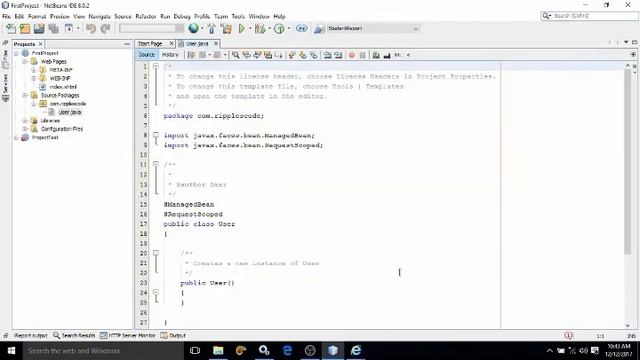Go to Previous Bookmark icon
The height and width of the screenshot is (360, 640).
[292, 55]
